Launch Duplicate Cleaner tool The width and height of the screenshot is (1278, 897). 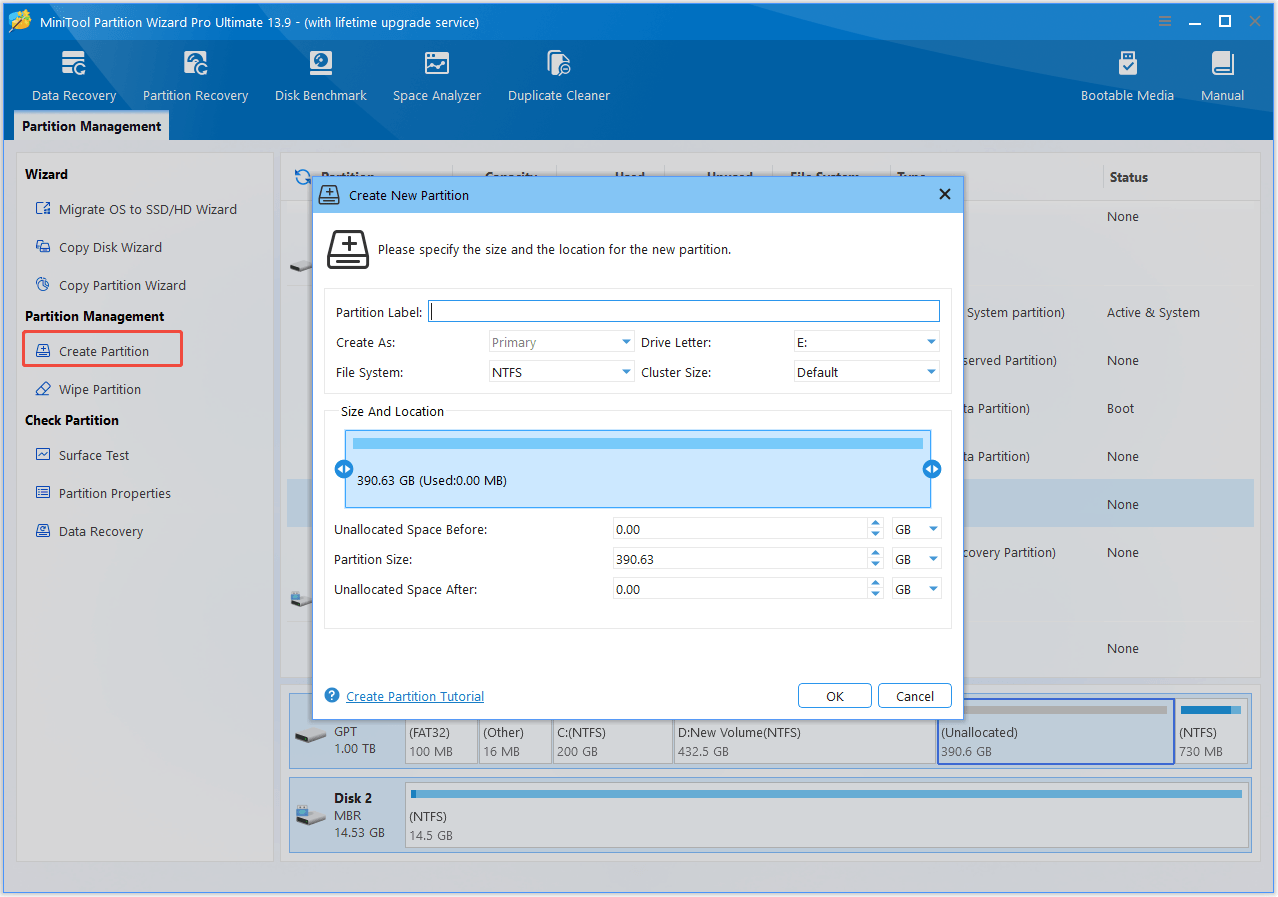point(559,76)
